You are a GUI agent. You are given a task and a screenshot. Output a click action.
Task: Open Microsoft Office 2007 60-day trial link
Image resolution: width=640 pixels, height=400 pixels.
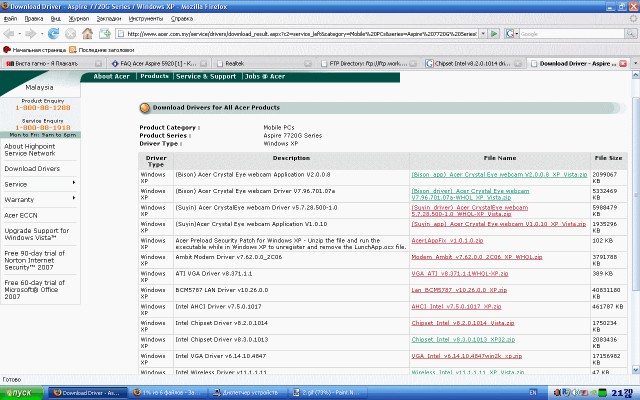34,289
